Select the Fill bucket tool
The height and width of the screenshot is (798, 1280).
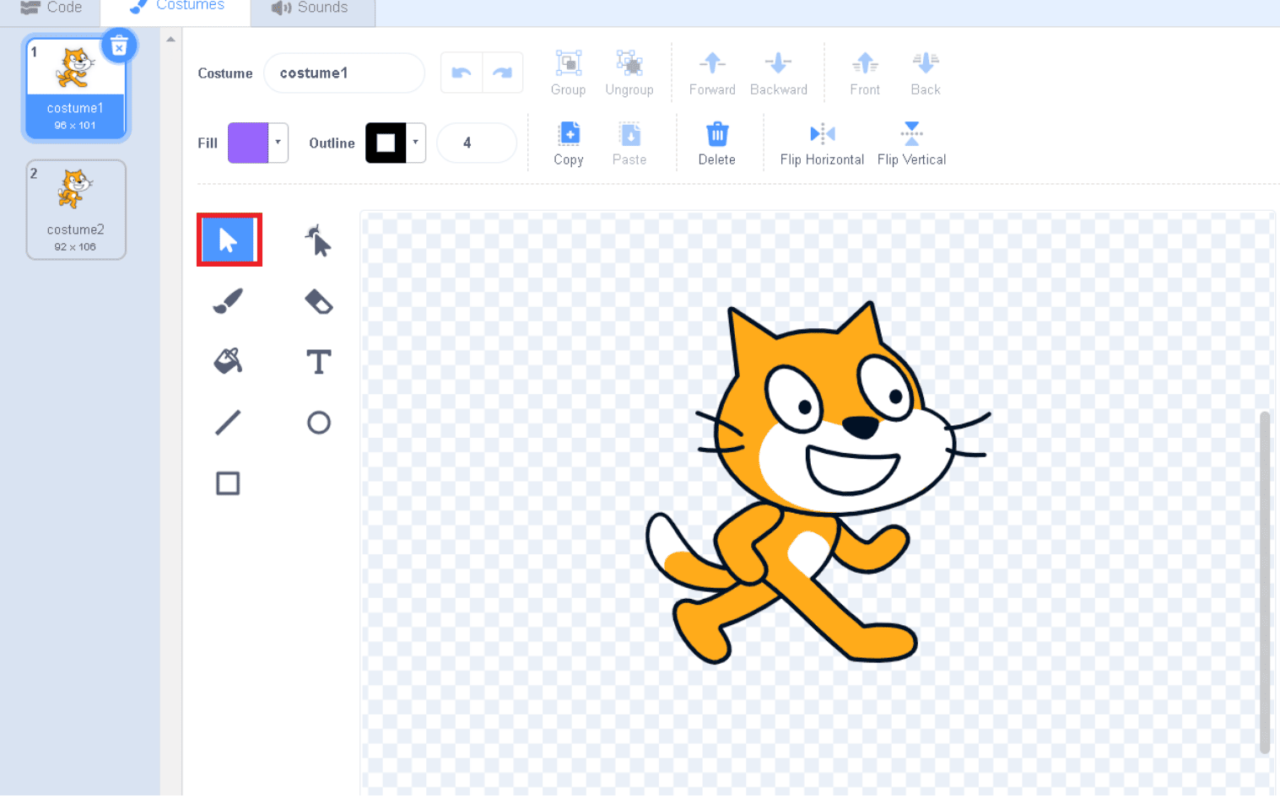(228, 361)
